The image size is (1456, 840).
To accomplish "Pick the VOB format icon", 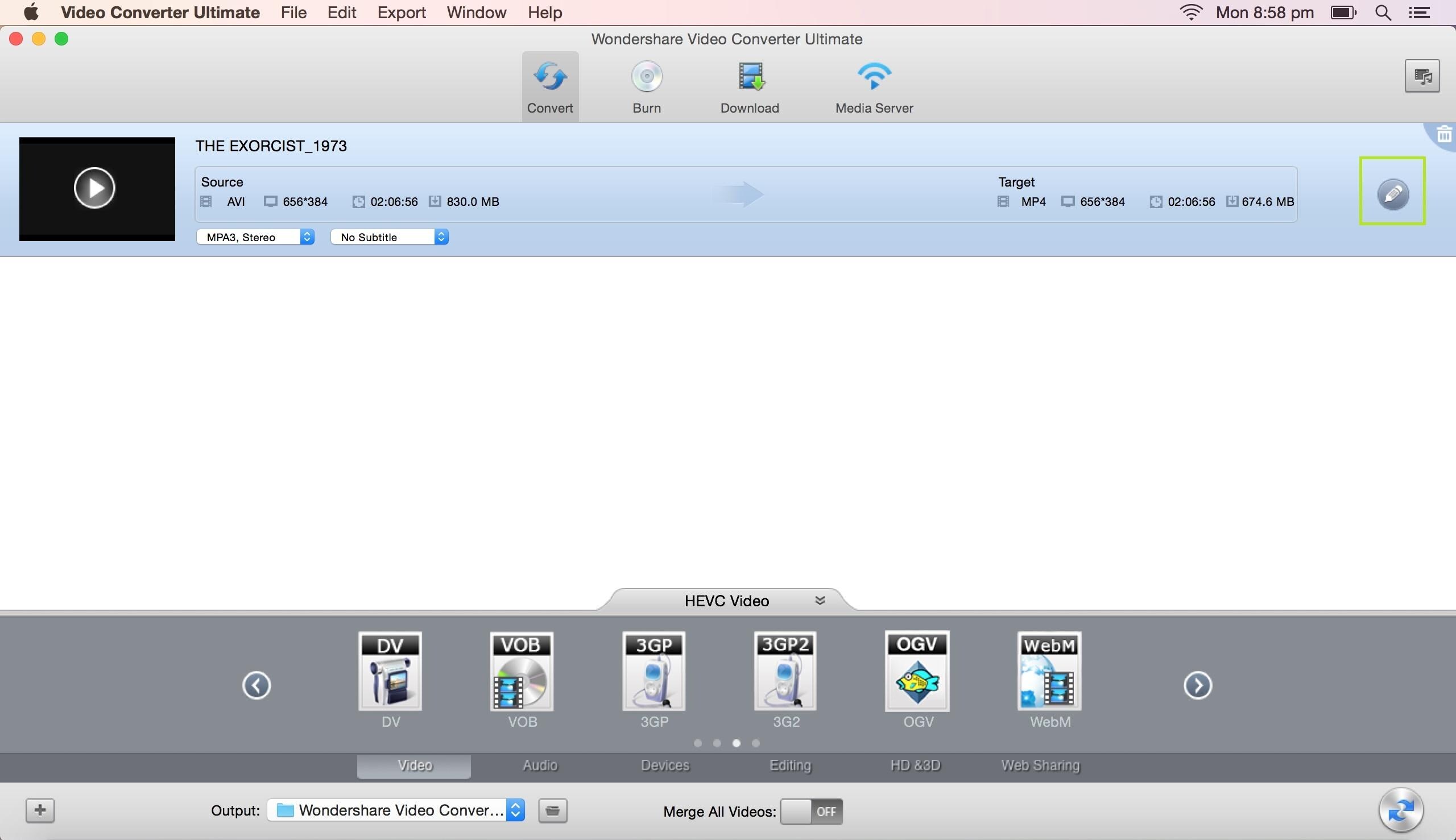I will 522,672.
